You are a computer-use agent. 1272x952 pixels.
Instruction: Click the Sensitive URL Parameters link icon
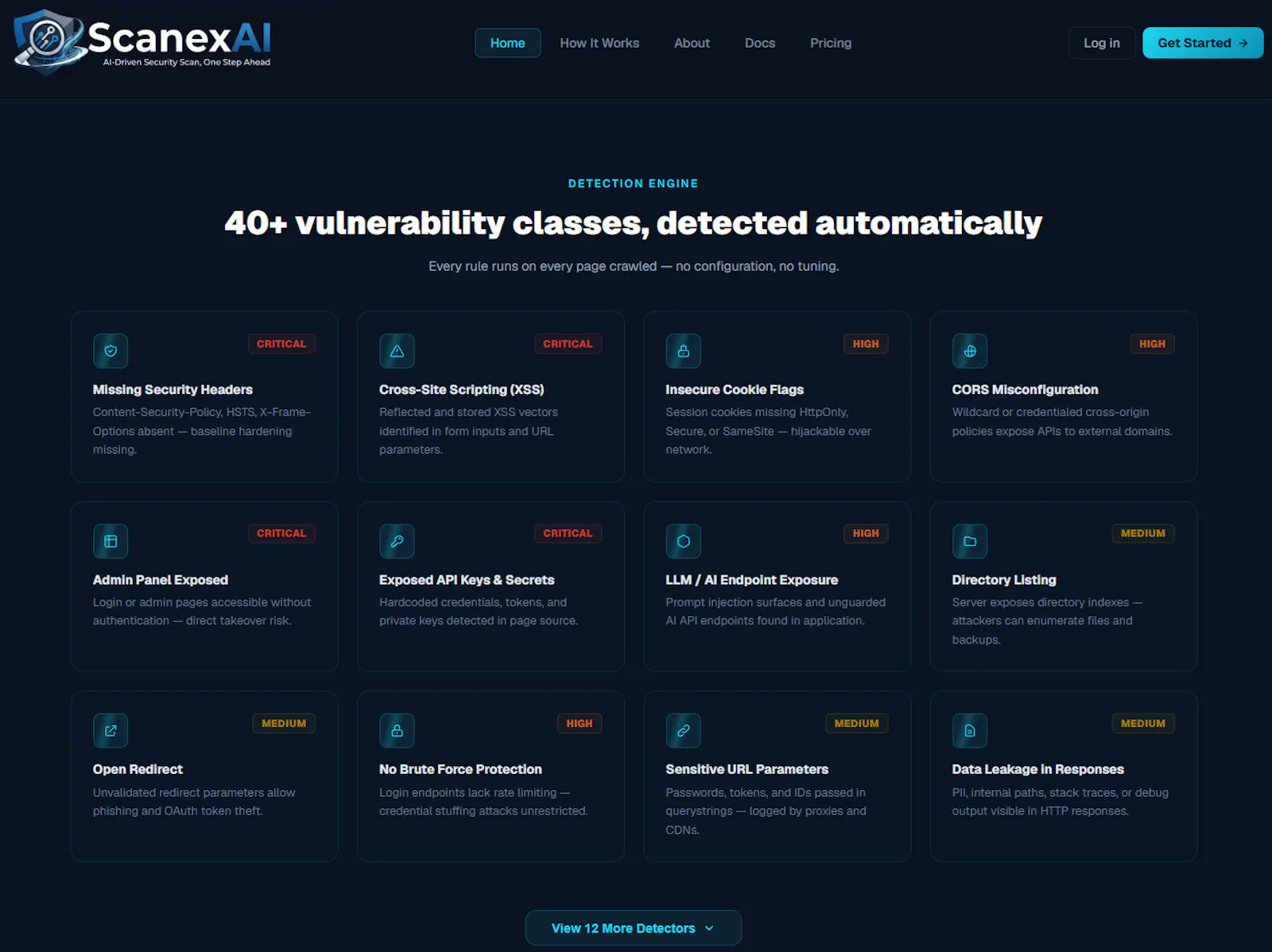[x=683, y=731]
